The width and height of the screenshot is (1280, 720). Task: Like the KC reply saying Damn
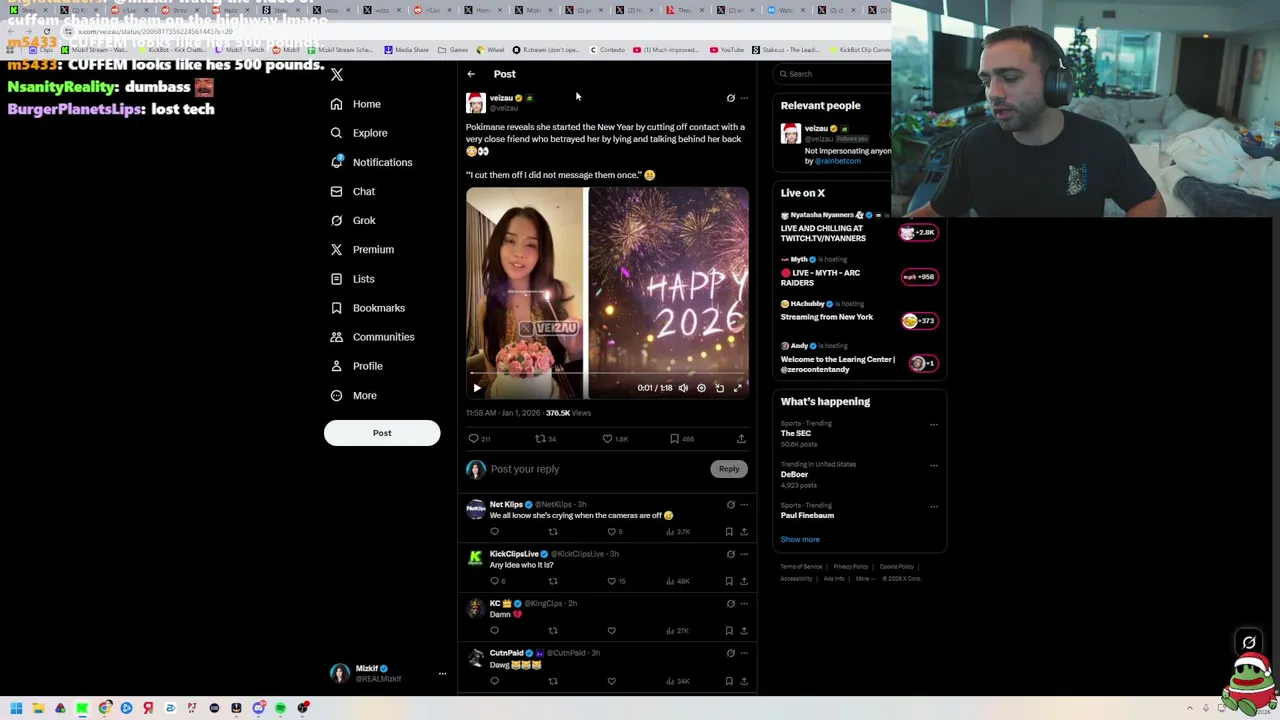pyautogui.click(x=611, y=631)
